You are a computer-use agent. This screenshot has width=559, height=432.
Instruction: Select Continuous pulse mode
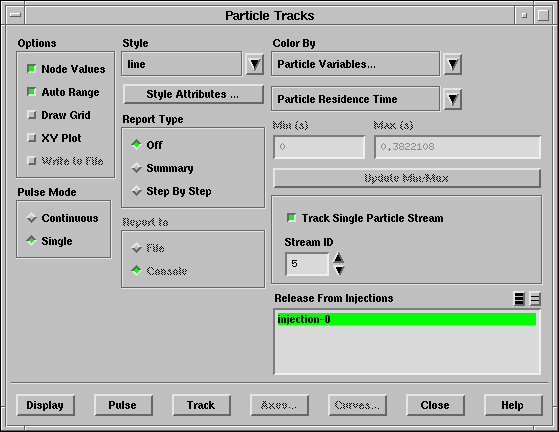point(32,218)
